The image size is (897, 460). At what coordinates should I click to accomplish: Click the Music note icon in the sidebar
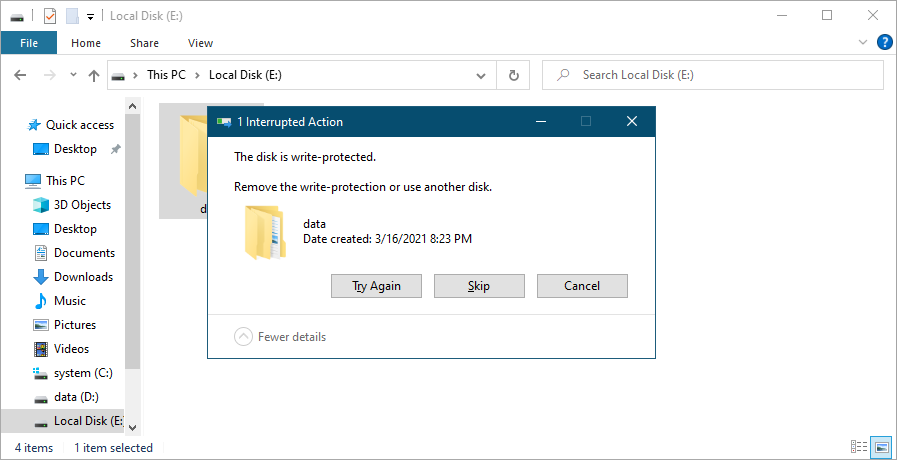[41, 301]
